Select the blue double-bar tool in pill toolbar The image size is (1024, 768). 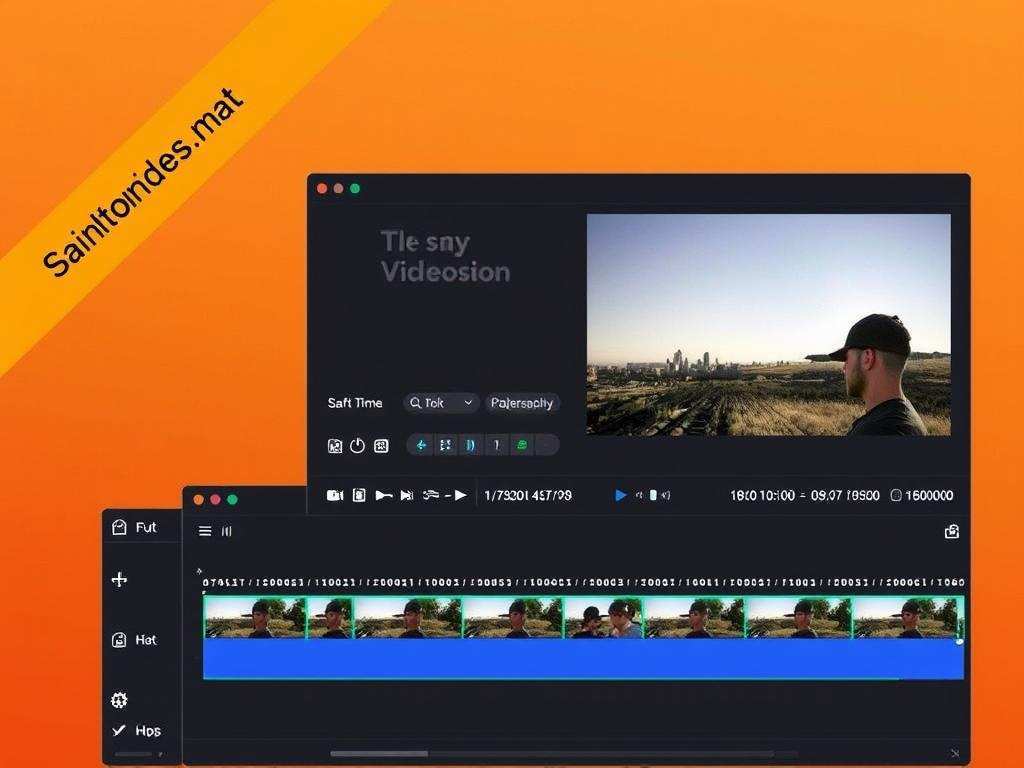(470, 445)
